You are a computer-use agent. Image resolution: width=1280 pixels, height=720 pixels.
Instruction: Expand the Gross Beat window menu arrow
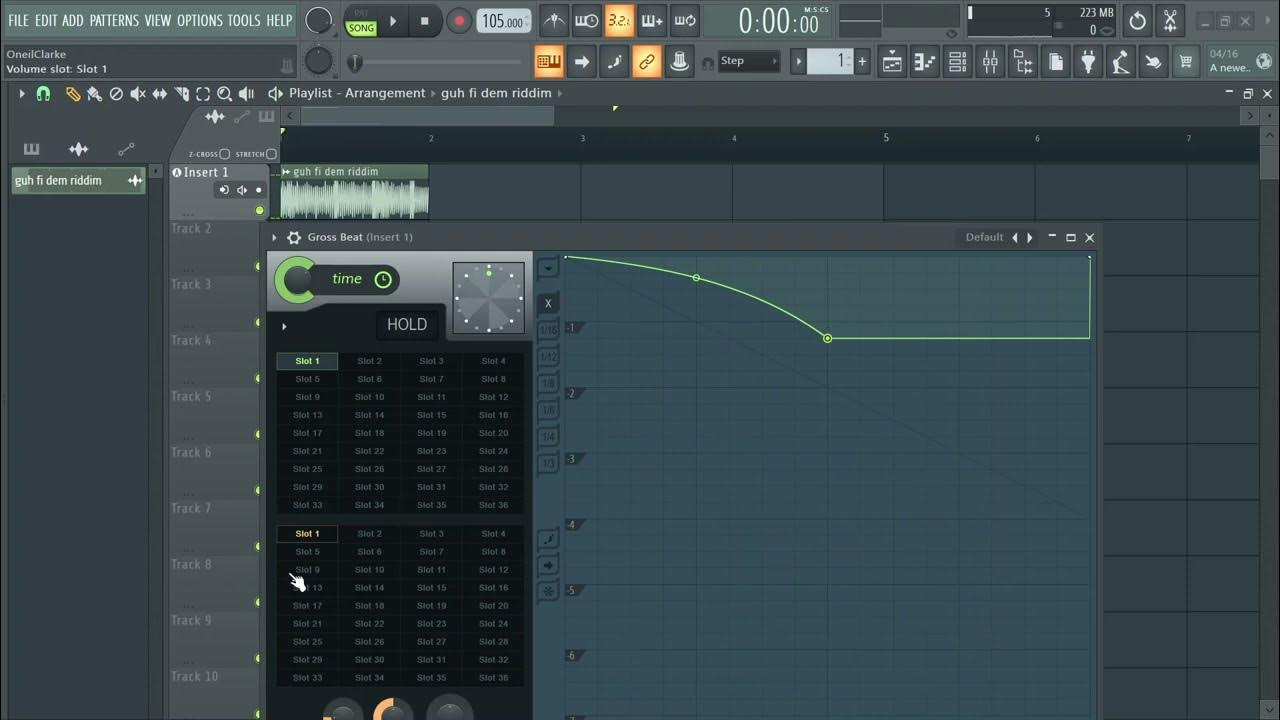274,237
